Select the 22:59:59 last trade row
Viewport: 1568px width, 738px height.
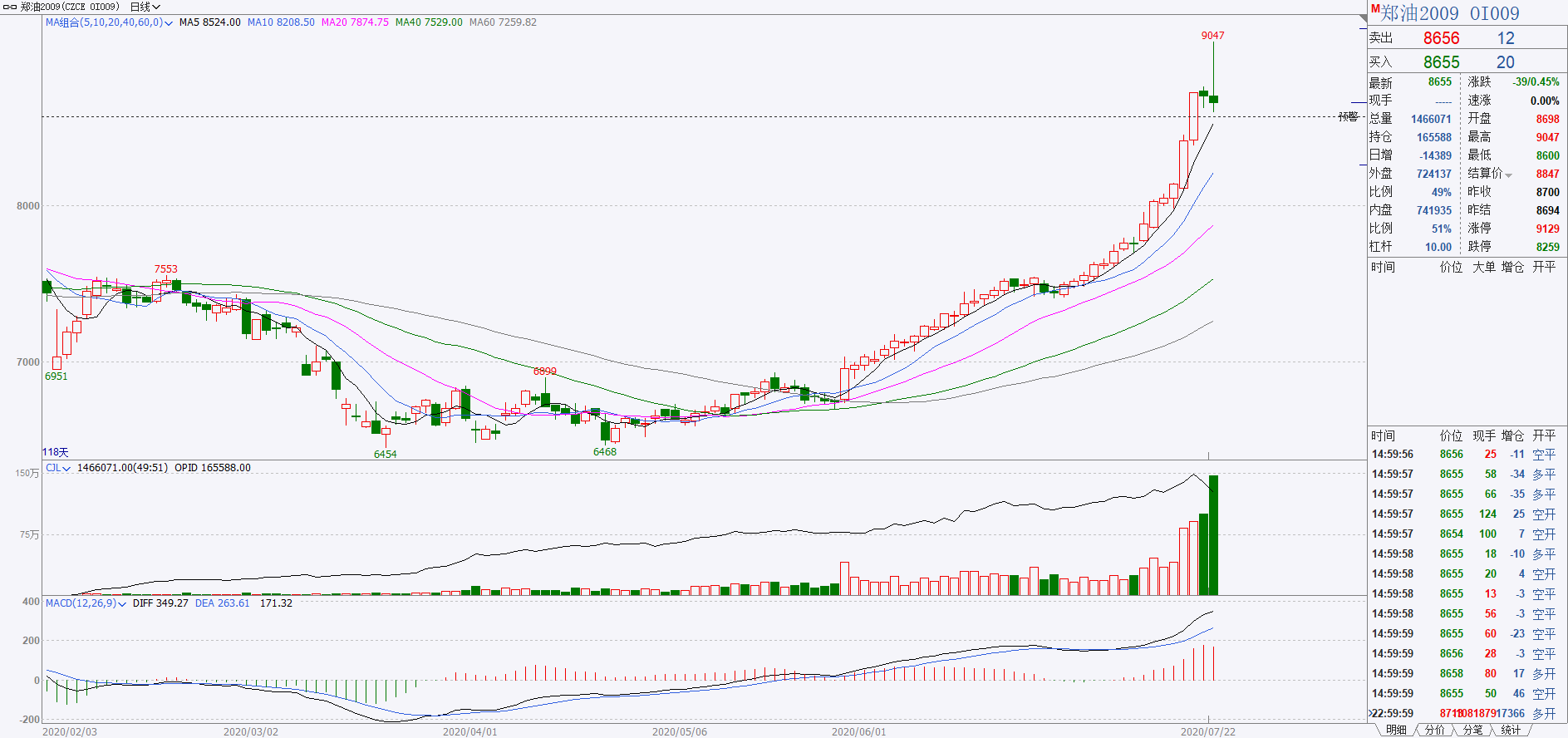coord(1467,713)
